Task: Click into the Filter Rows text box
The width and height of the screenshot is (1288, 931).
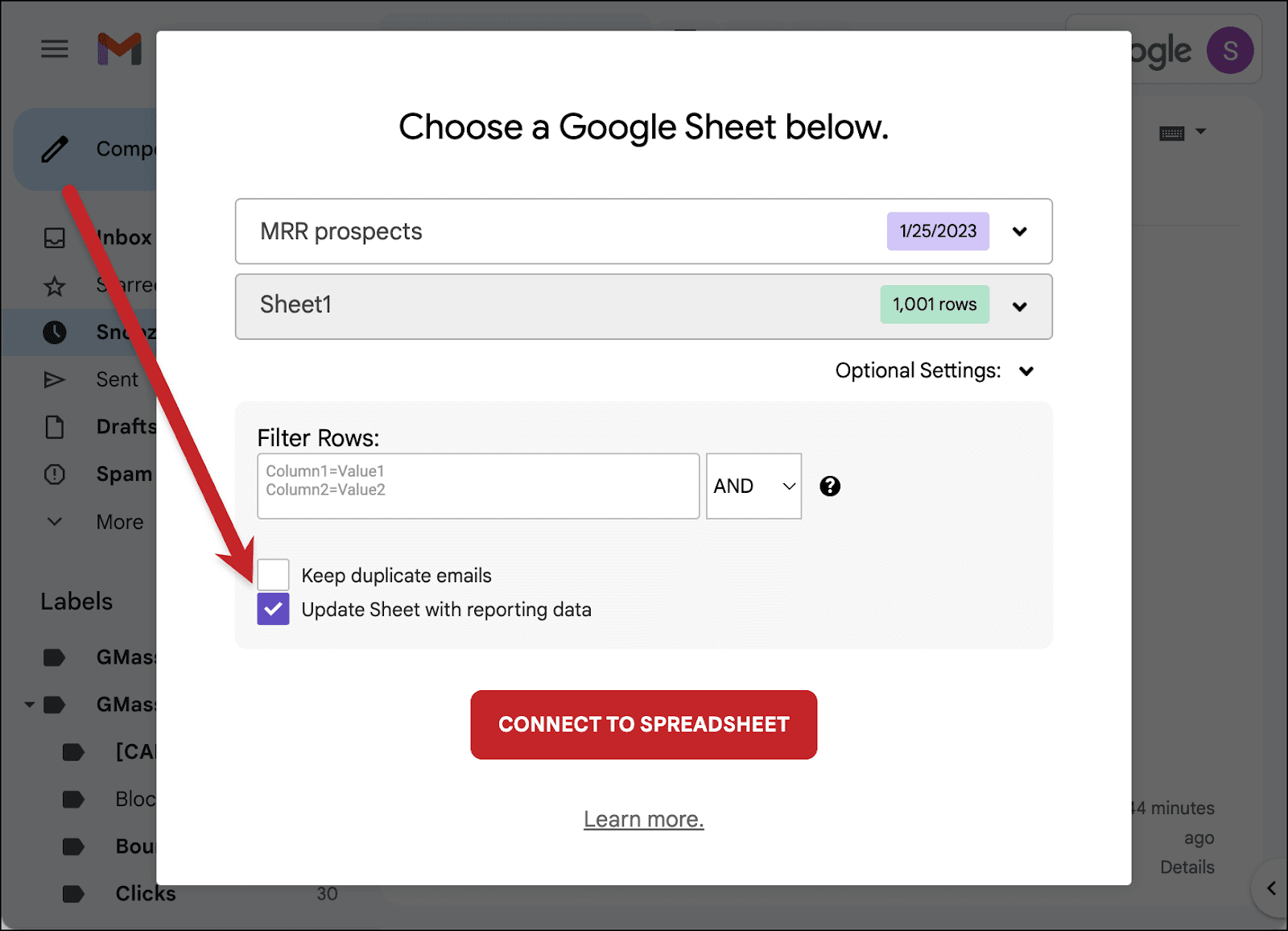Action: click(478, 486)
